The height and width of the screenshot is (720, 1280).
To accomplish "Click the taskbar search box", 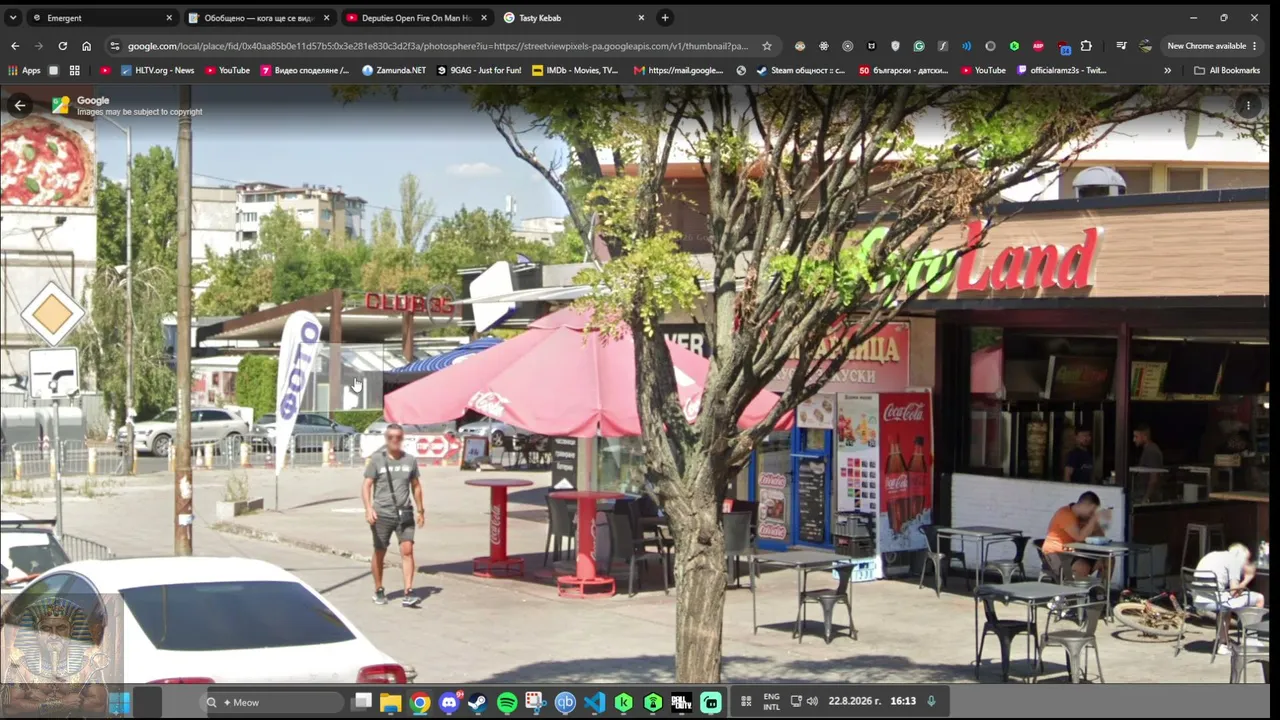I will tap(273, 702).
